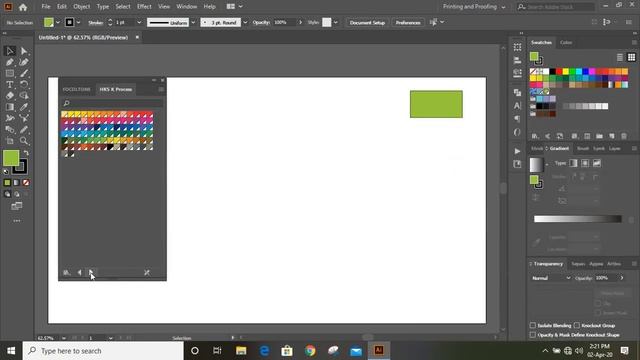The width and height of the screenshot is (640, 360).
Task: Toggle the Color fill mode button
Action: coord(7,182)
